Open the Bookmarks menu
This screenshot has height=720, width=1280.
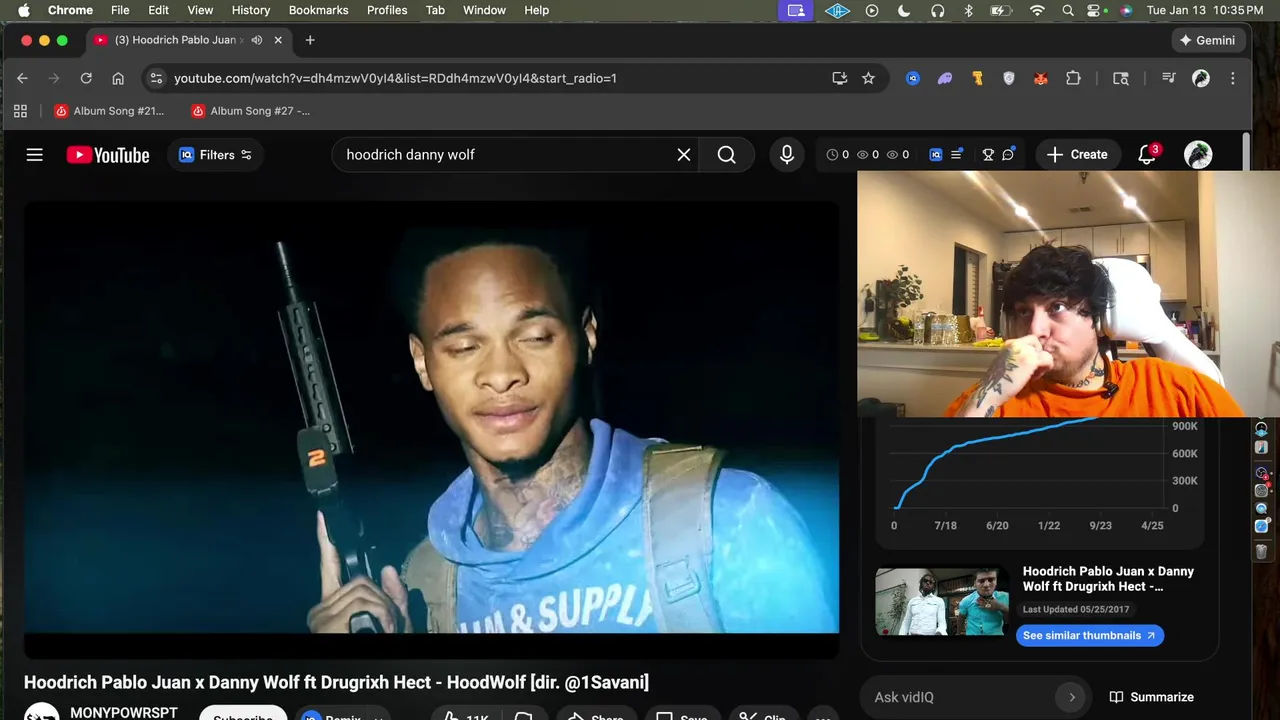click(x=318, y=10)
